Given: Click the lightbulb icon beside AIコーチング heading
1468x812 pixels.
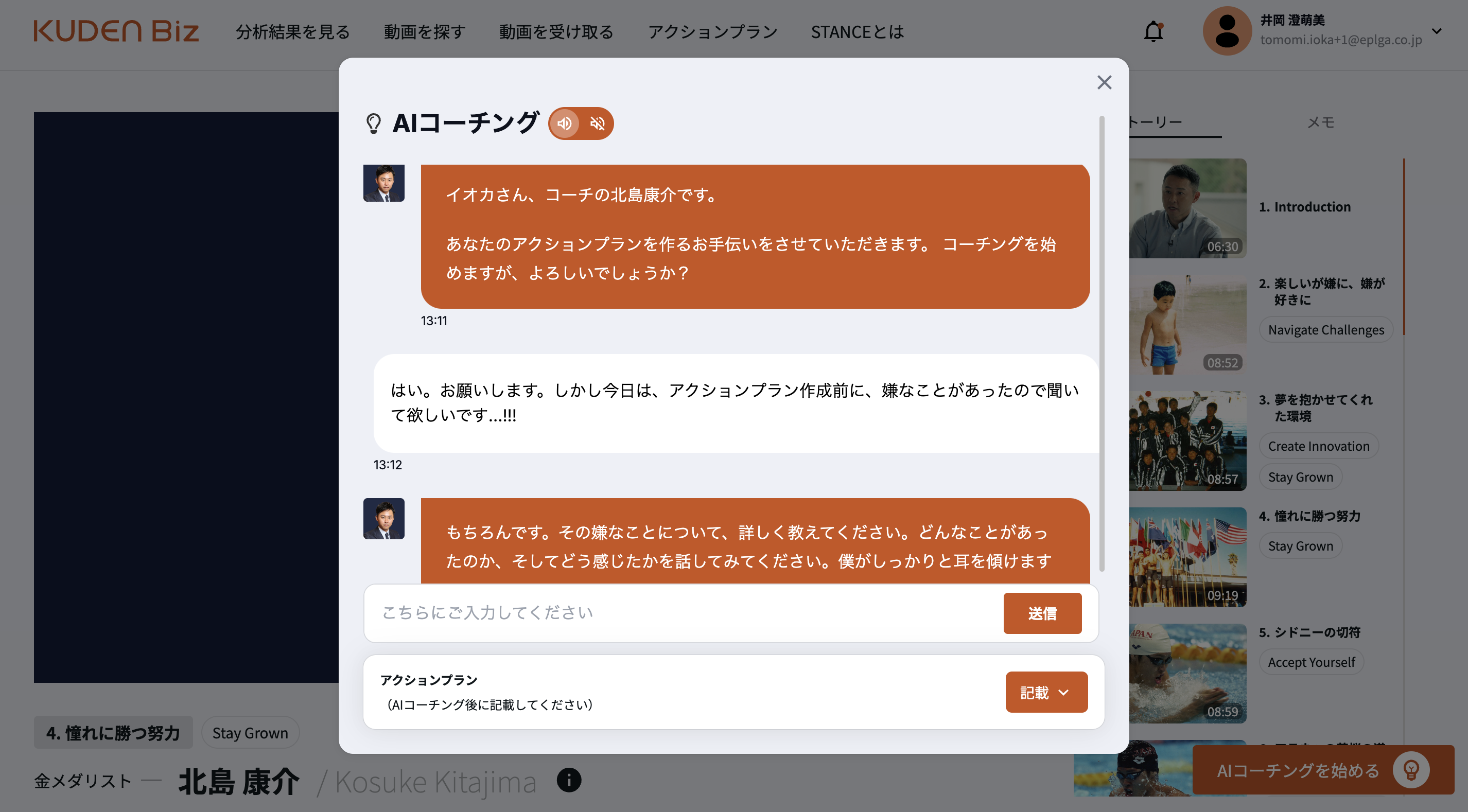Looking at the screenshot, I should (374, 123).
